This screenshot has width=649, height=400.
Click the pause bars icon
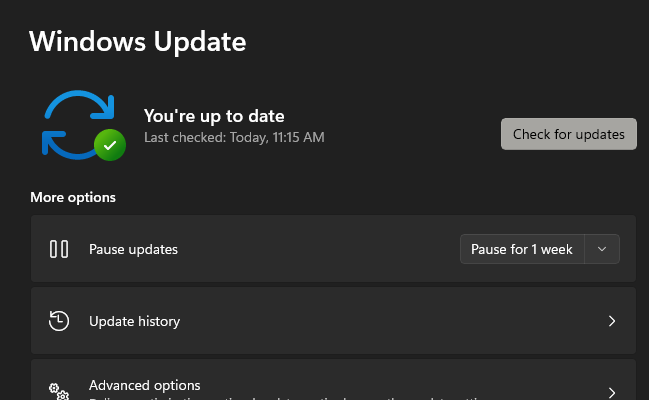point(59,249)
